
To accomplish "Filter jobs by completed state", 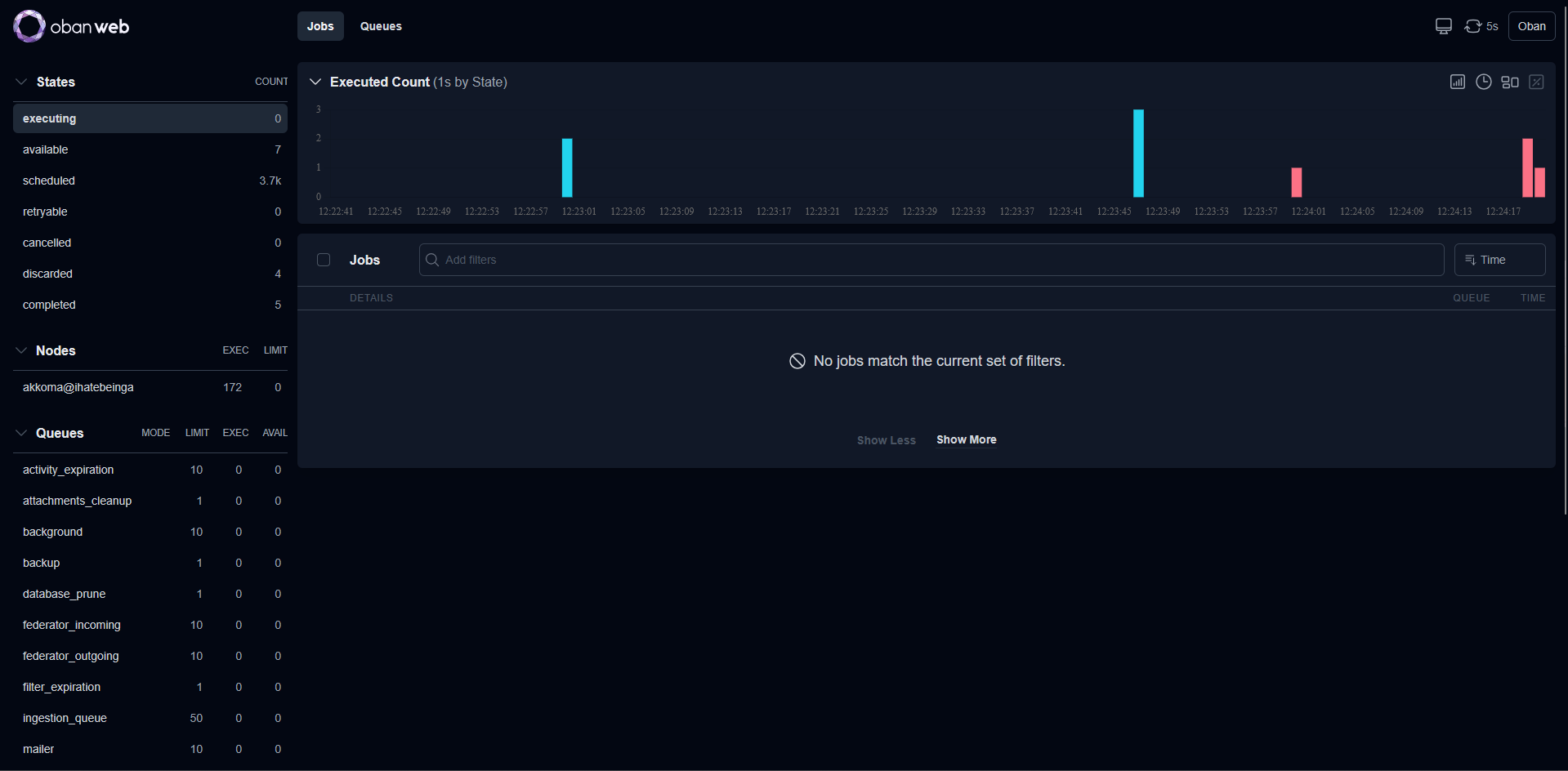I will tap(49, 305).
